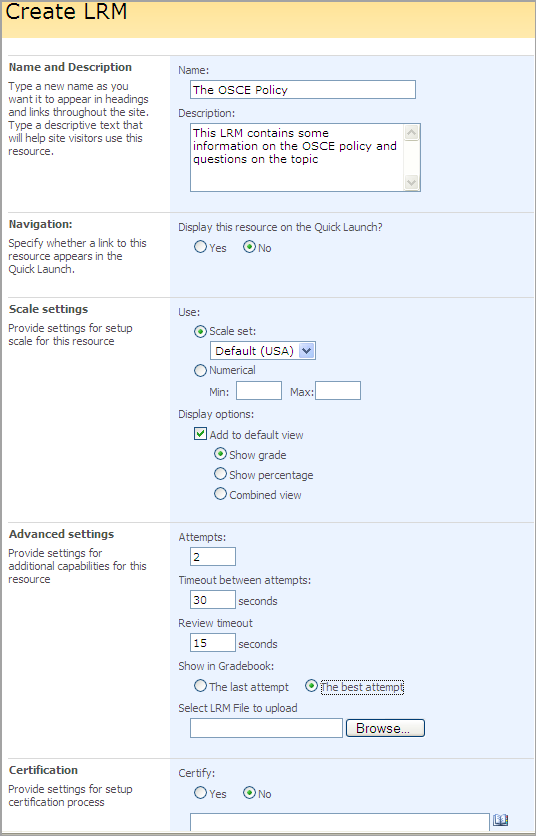Click the Timeout between attempts field
This screenshot has height=837, width=537.
pyautogui.click(x=212, y=599)
